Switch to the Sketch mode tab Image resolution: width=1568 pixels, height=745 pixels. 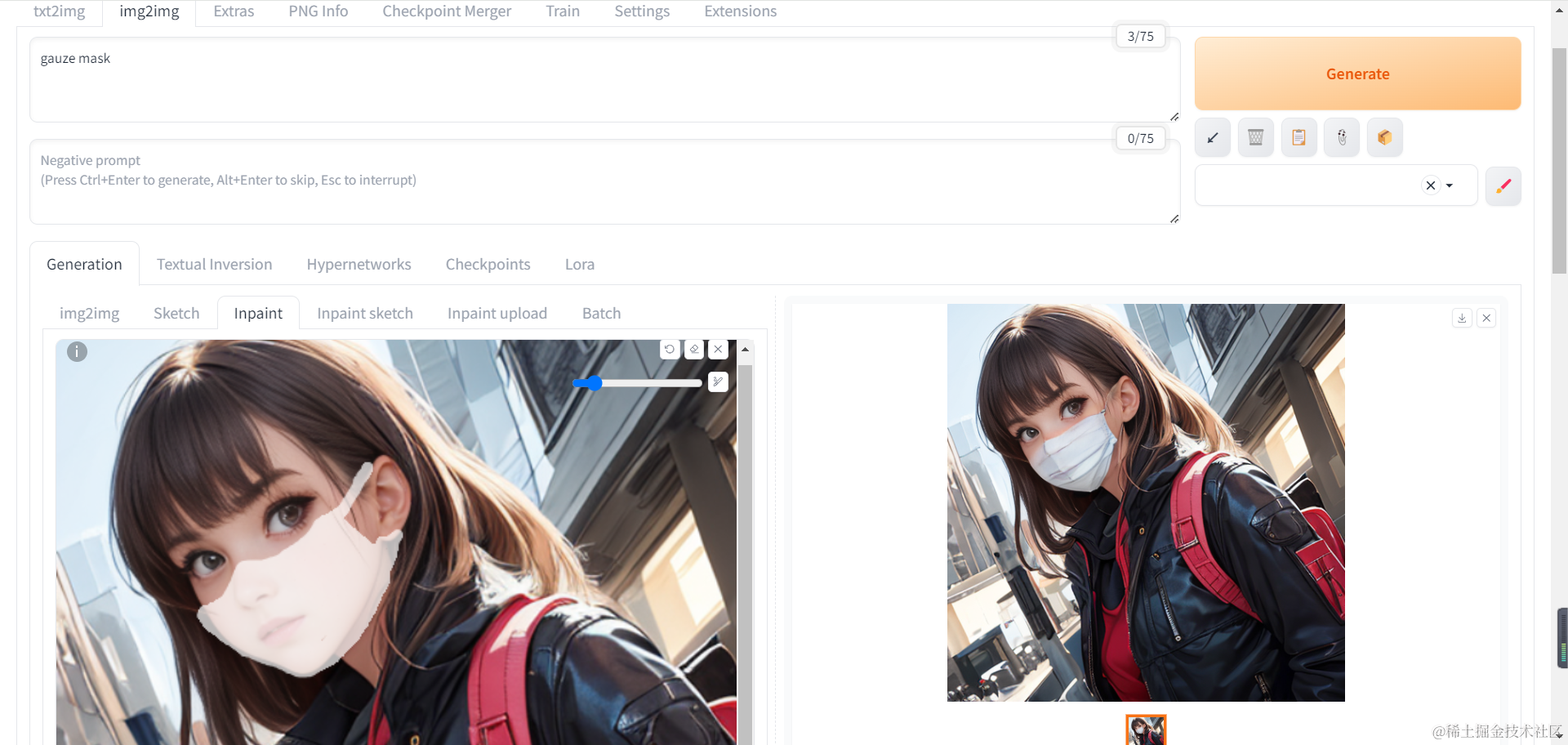click(176, 313)
